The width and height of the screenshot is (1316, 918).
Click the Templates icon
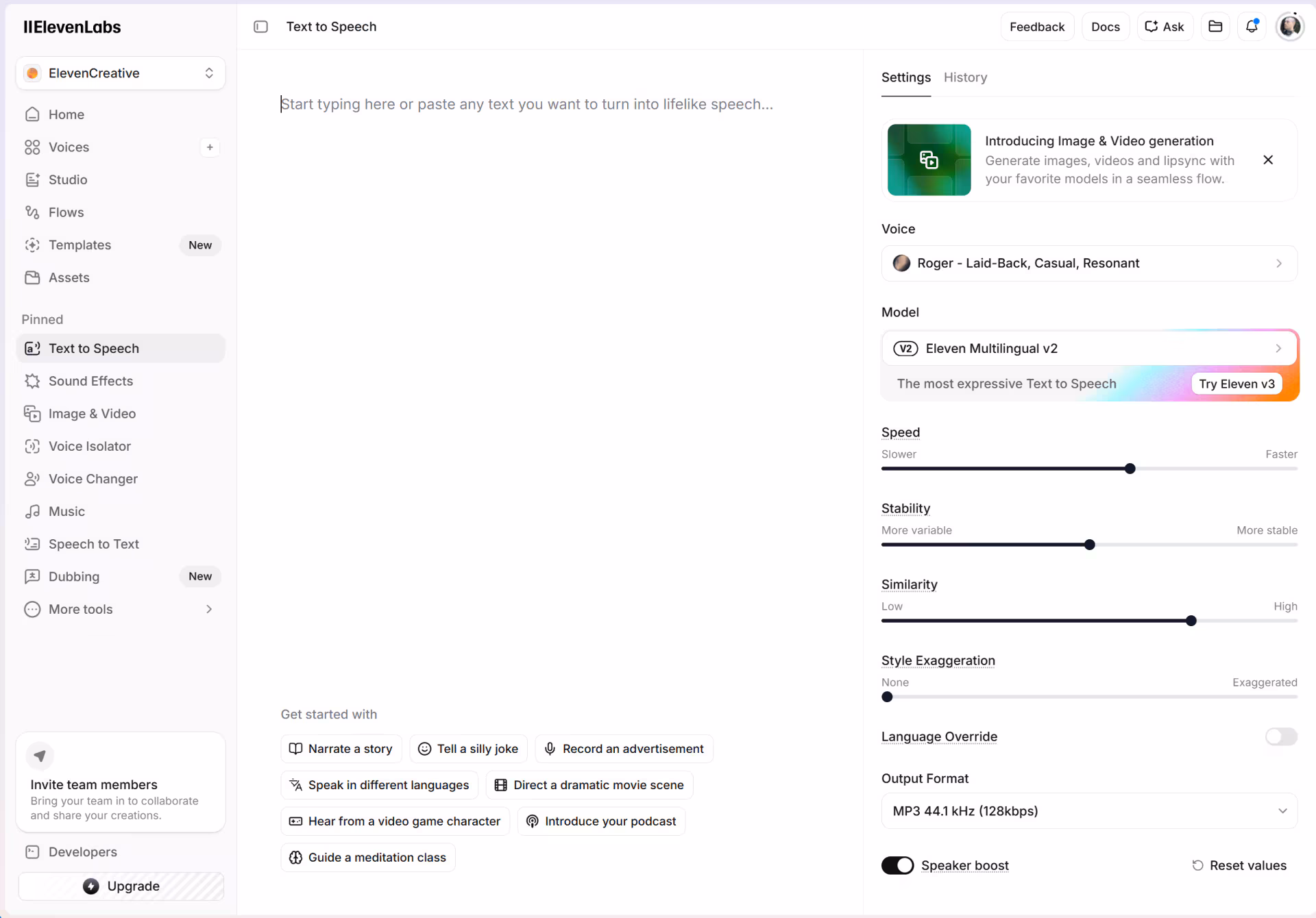point(32,245)
